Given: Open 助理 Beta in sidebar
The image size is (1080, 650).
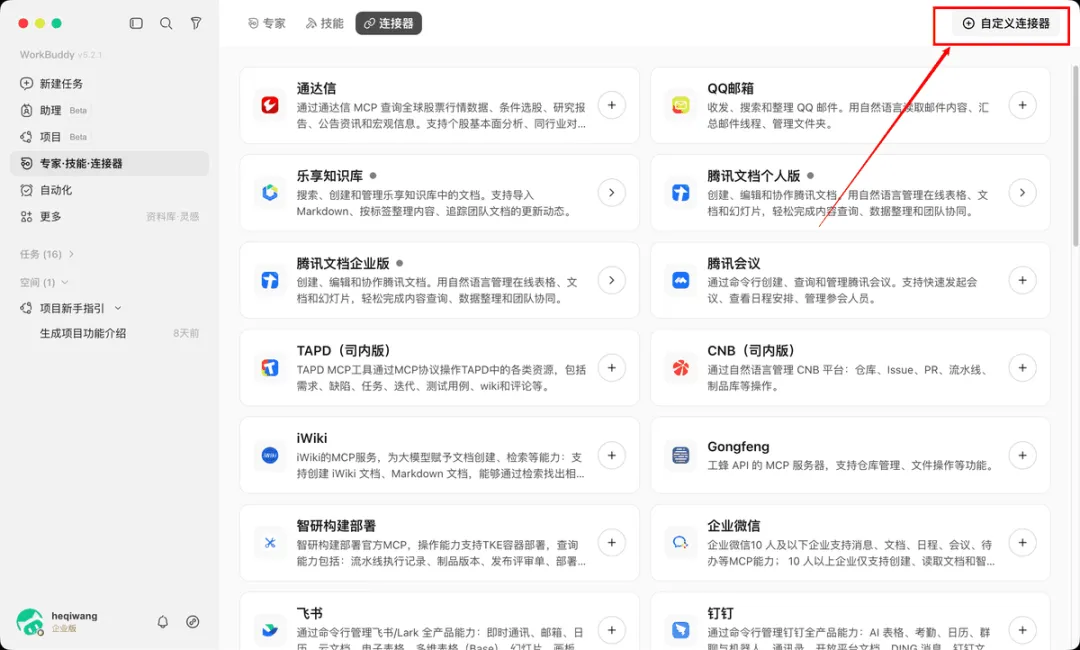Looking at the screenshot, I should [110, 110].
